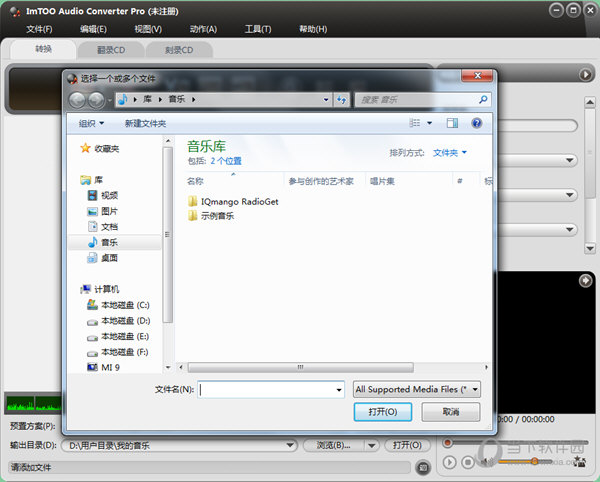Screen dimensions: 600x482
Task: Open the 视图(V) menu
Action: point(148,29)
